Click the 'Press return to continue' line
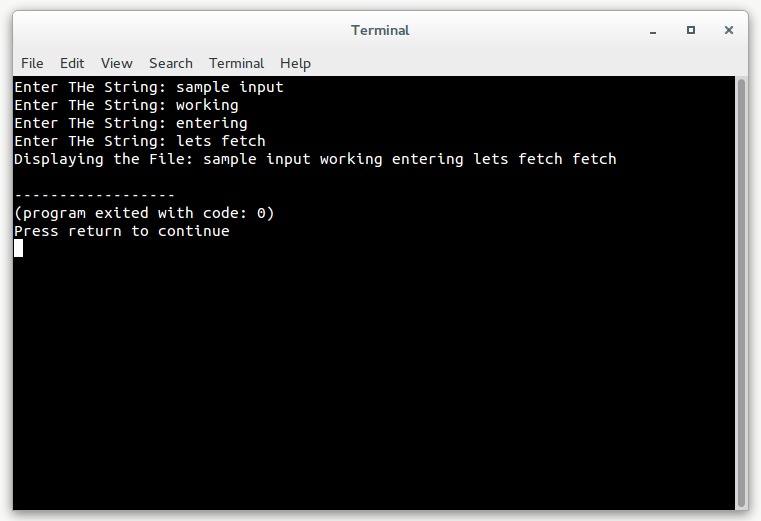 coord(122,231)
